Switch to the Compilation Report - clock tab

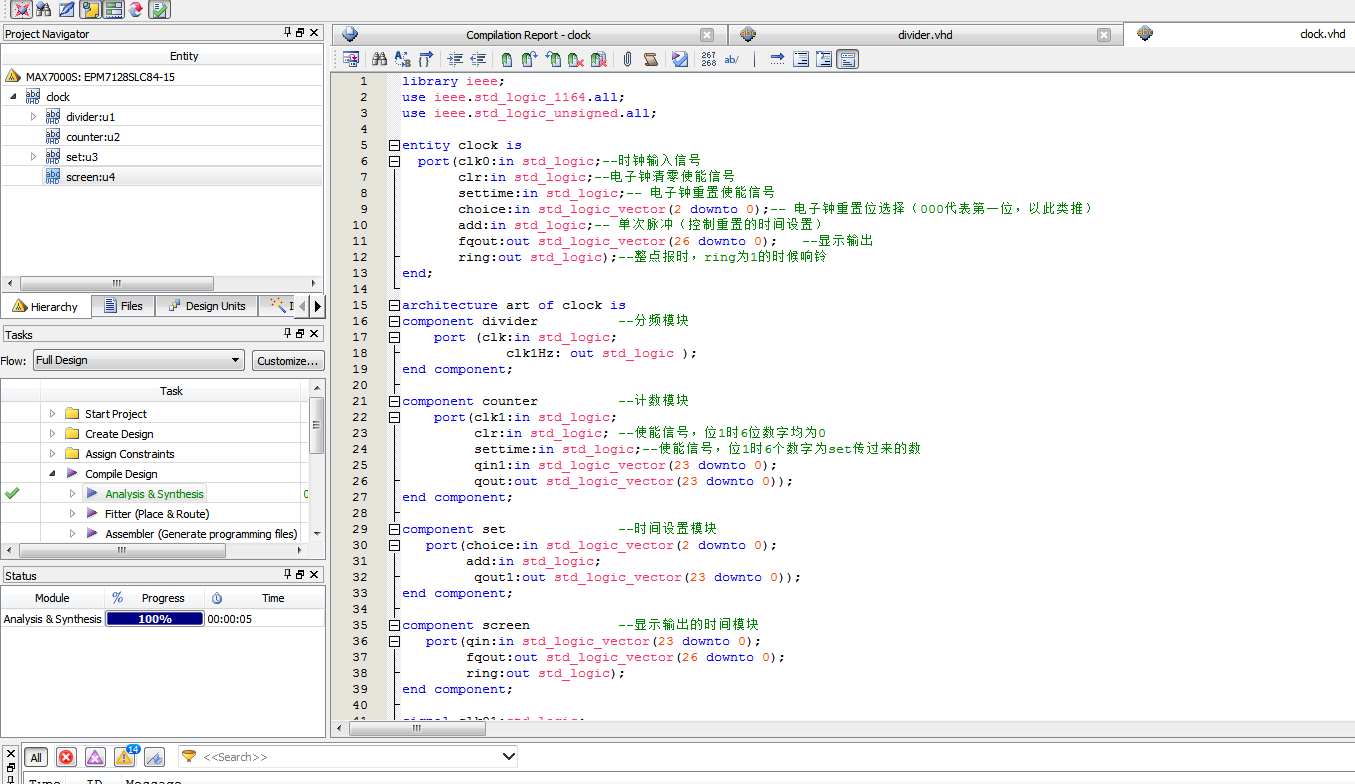pyautogui.click(x=528, y=35)
